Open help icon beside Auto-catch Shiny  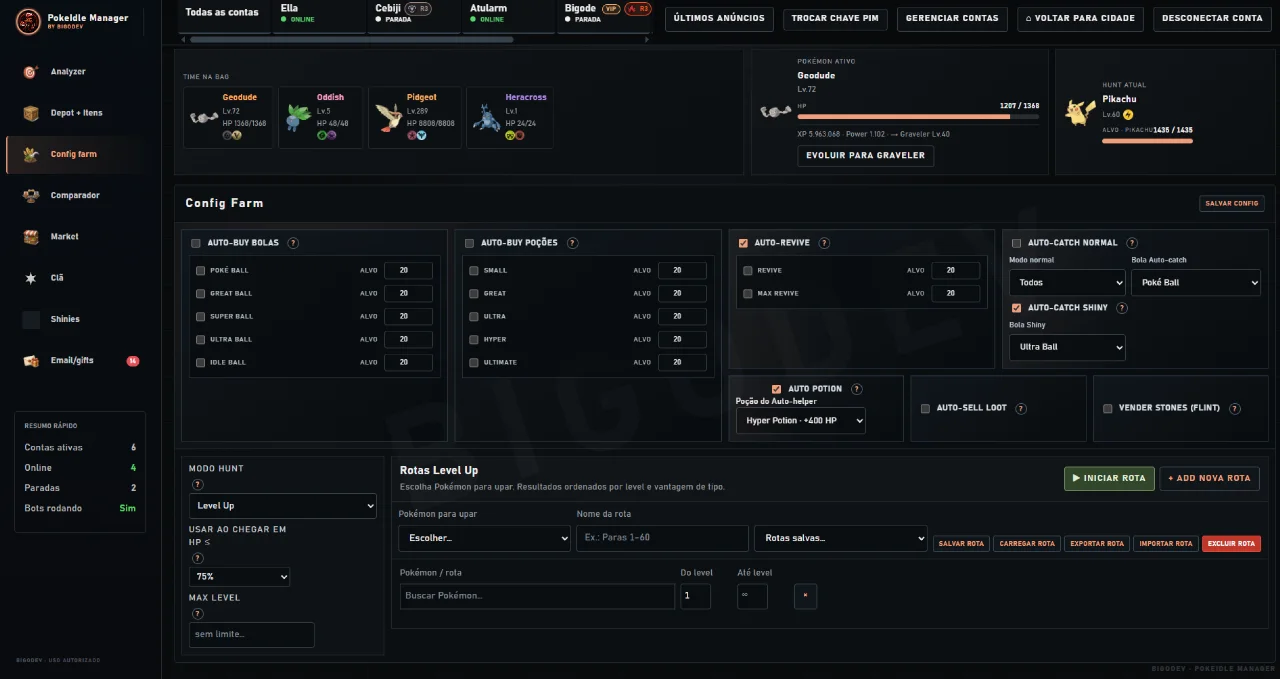(1121, 308)
